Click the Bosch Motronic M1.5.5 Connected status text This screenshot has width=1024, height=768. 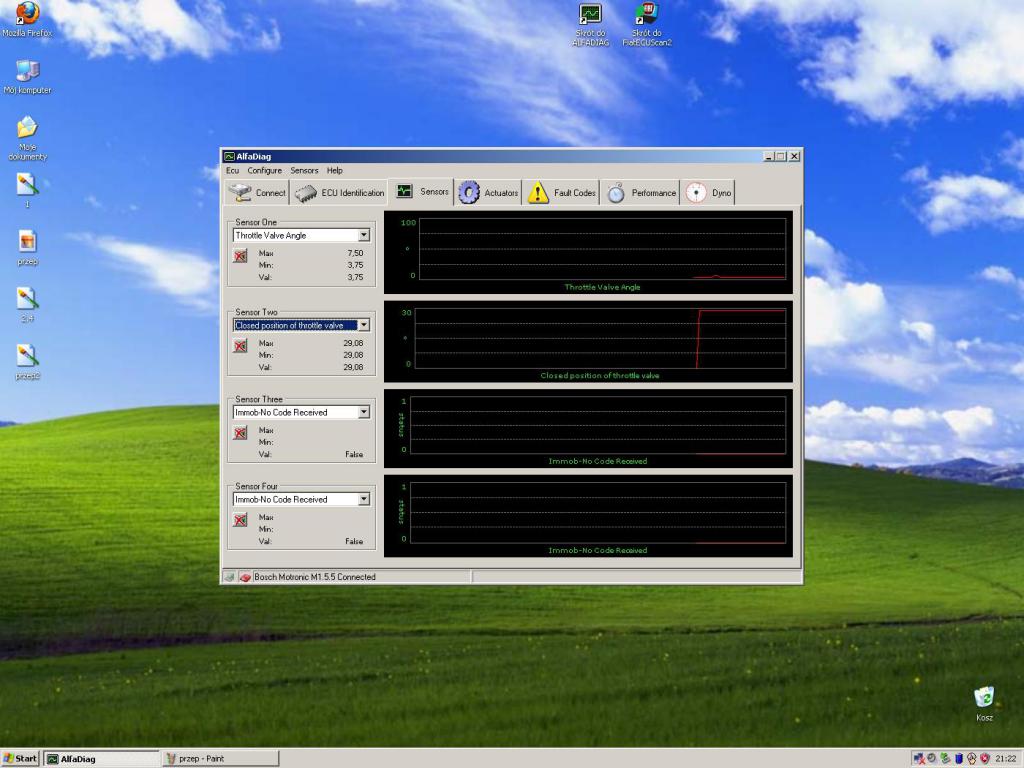click(315, 577)
